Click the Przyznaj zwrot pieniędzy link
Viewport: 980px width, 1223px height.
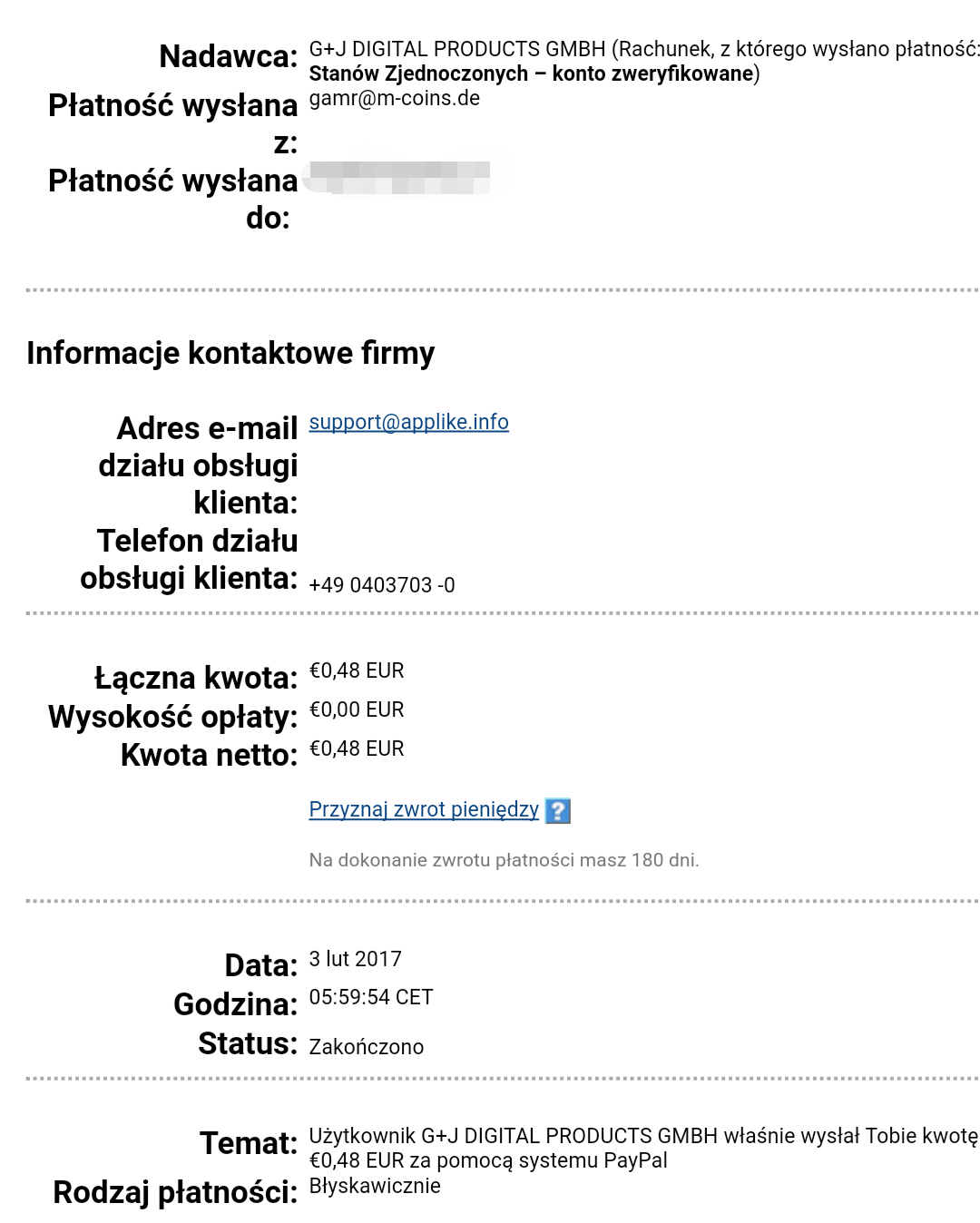[x=424, y=809]
